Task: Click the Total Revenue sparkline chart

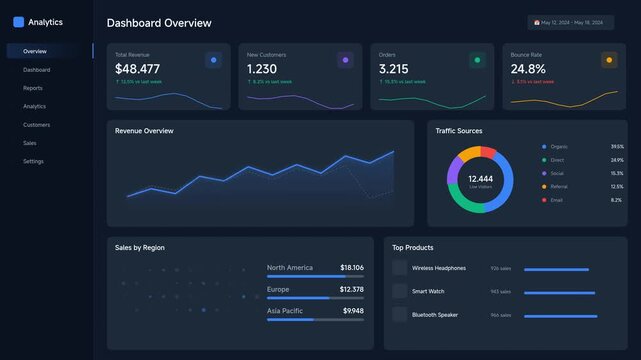Action: pos(168,101)
